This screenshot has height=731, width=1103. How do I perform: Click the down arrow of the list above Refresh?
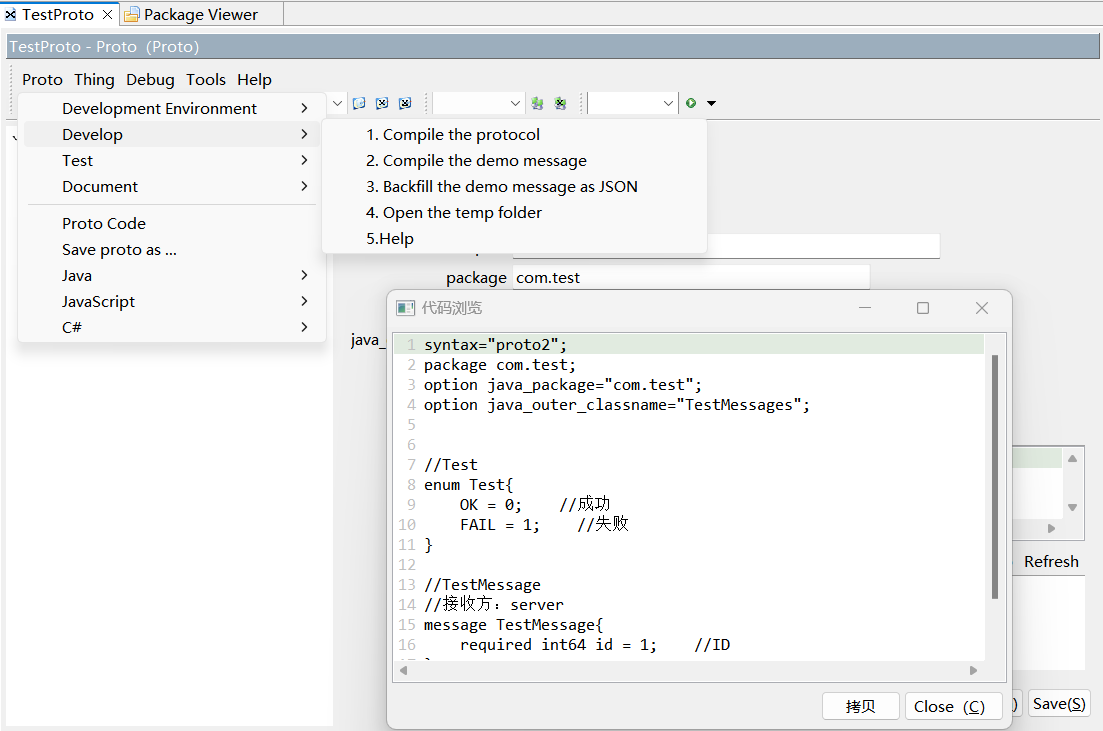tap(1073, 507)
